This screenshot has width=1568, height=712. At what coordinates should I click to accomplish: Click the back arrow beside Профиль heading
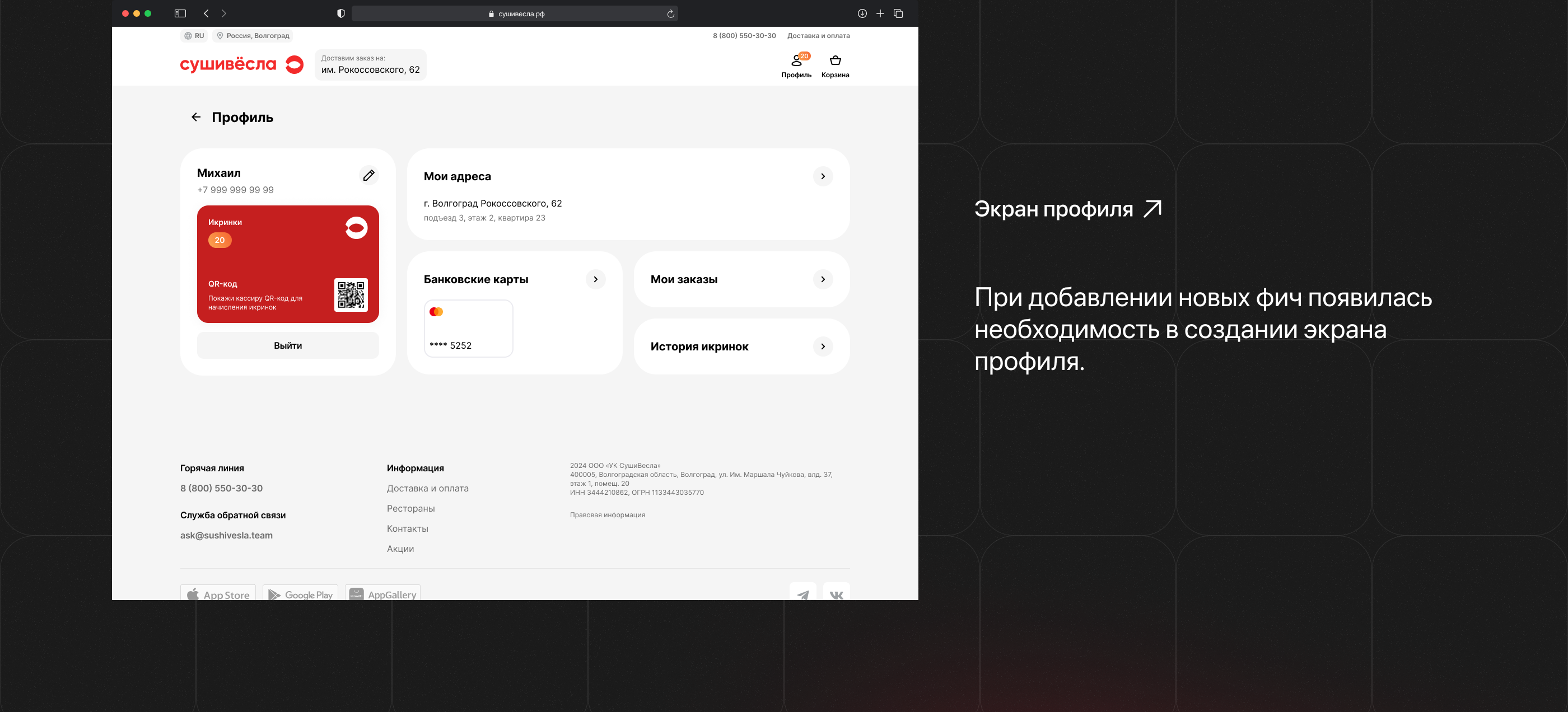tap(196, 117)
